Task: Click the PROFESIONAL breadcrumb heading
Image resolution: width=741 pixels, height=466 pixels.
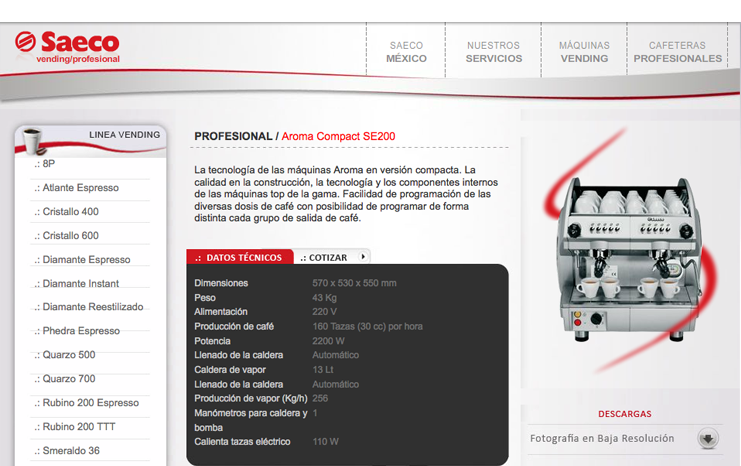Action: pyautogui.click(x=233, y=136)
